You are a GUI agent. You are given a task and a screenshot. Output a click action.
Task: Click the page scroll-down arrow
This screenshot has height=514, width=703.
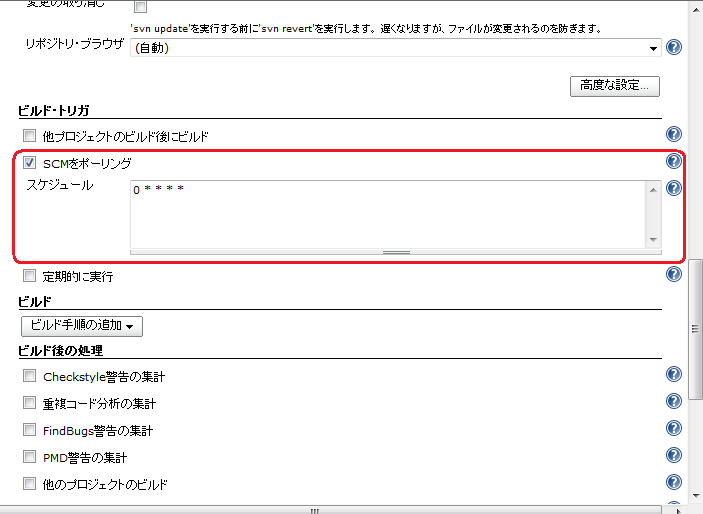(695, 496)
